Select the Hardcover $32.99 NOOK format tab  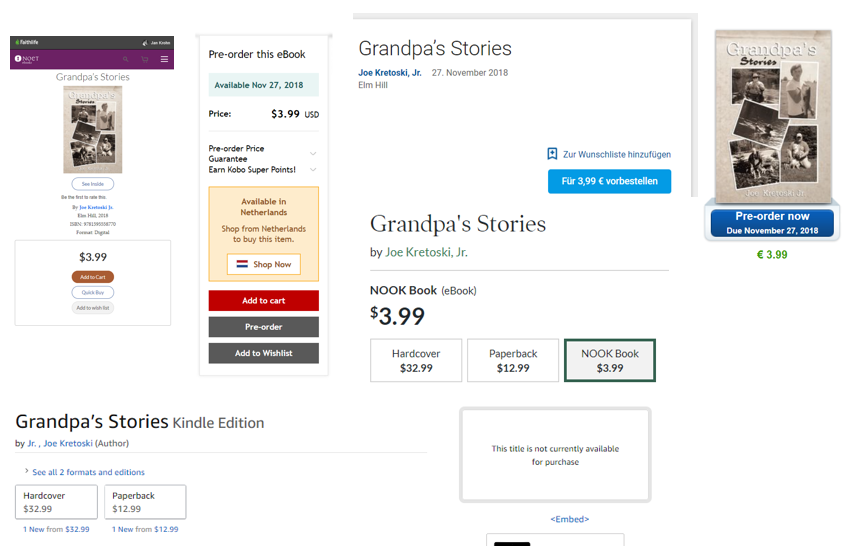pos(416,360)
